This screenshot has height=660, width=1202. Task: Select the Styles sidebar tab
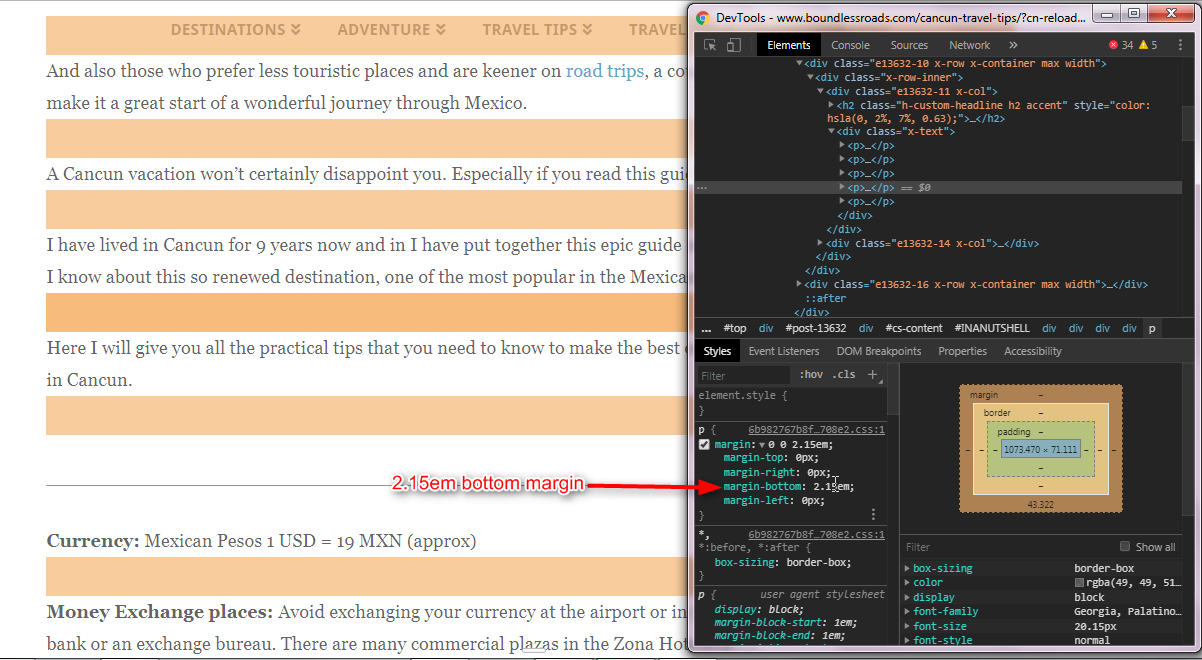(x=717, y=351)
